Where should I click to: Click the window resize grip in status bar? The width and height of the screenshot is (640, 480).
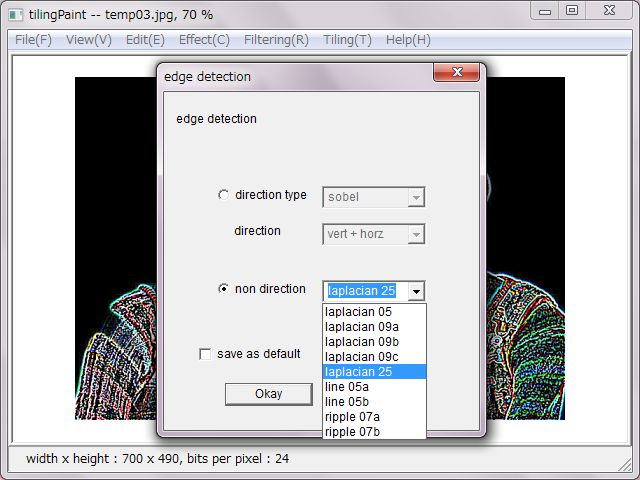(x=624, y=464)
